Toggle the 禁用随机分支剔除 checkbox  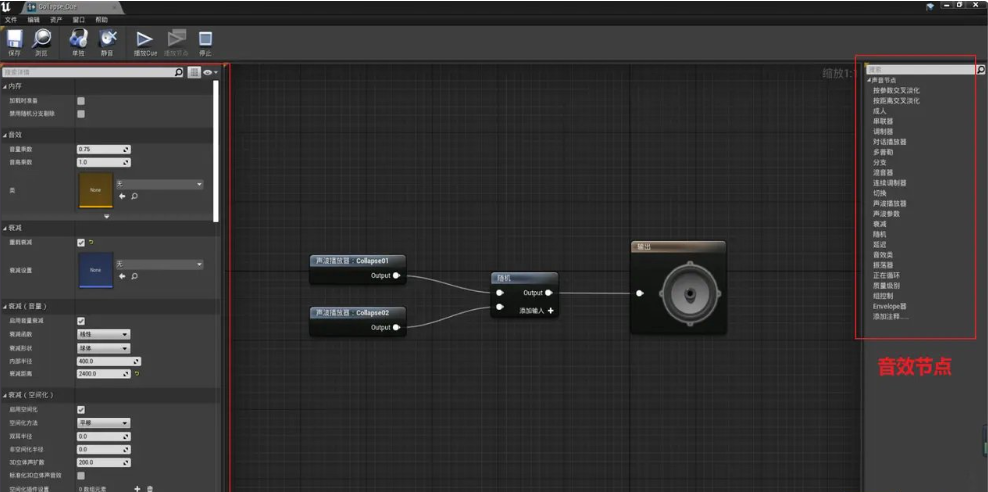pos(81,114)
